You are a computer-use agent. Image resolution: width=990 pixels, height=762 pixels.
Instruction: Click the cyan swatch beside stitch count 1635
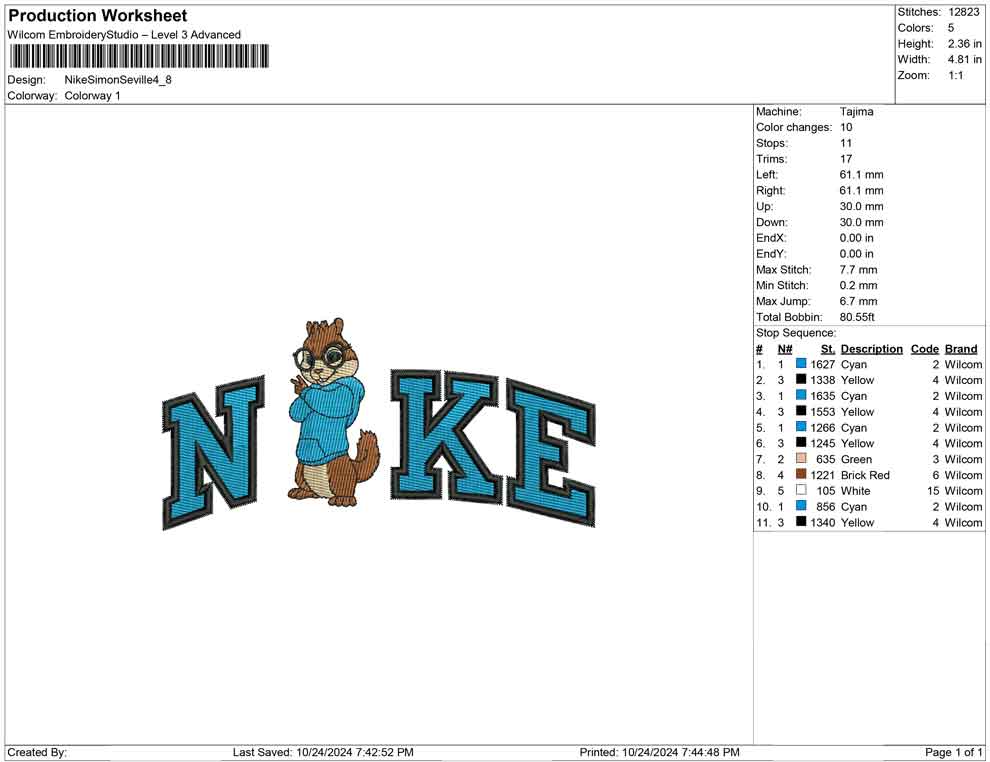pos(801,395)
